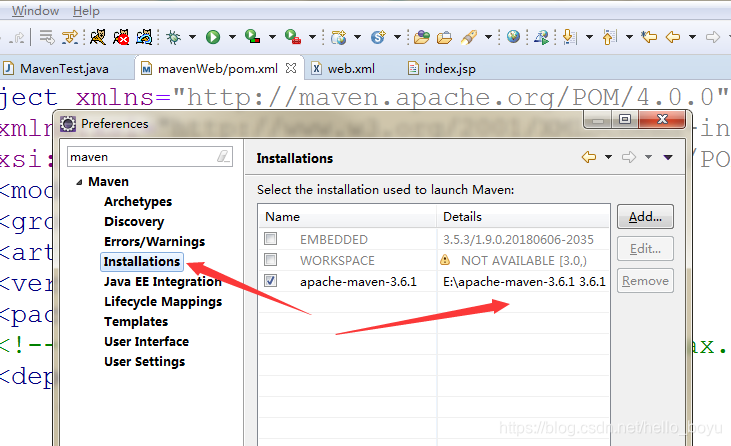Click the Tomcat stop icon with red X
The width and height of the screenshot is (731, 446).
click(121, 36)
